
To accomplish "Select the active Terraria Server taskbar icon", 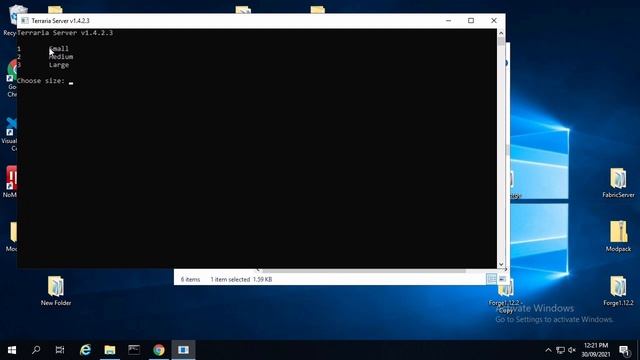I will click(183, 350).
